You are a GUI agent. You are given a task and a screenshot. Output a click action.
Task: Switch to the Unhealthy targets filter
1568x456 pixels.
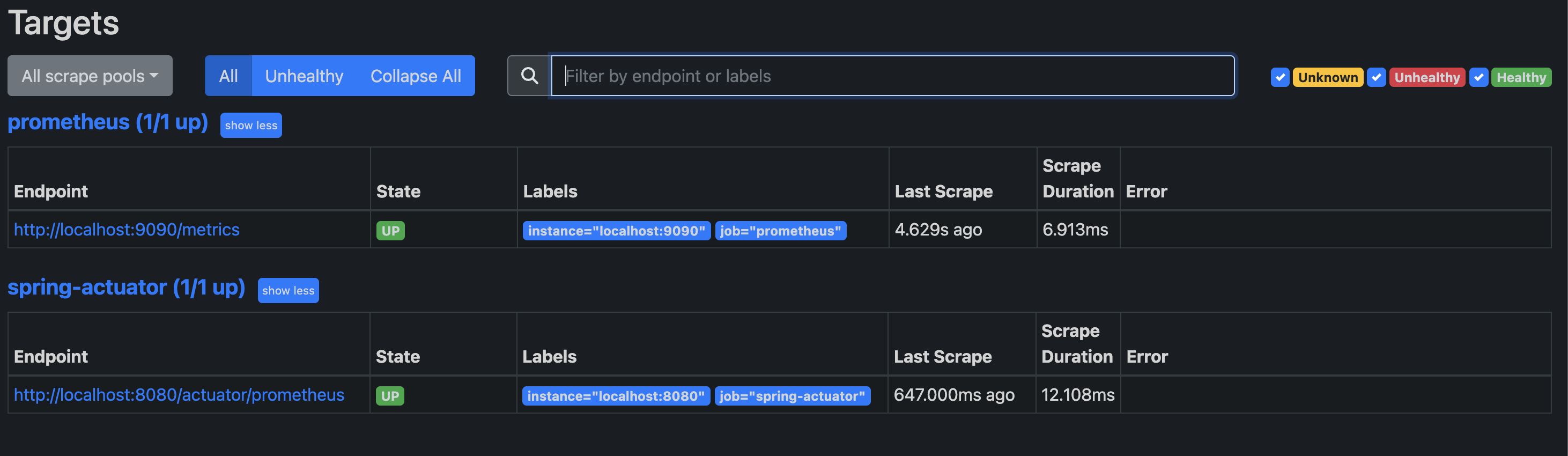point(304,76)
